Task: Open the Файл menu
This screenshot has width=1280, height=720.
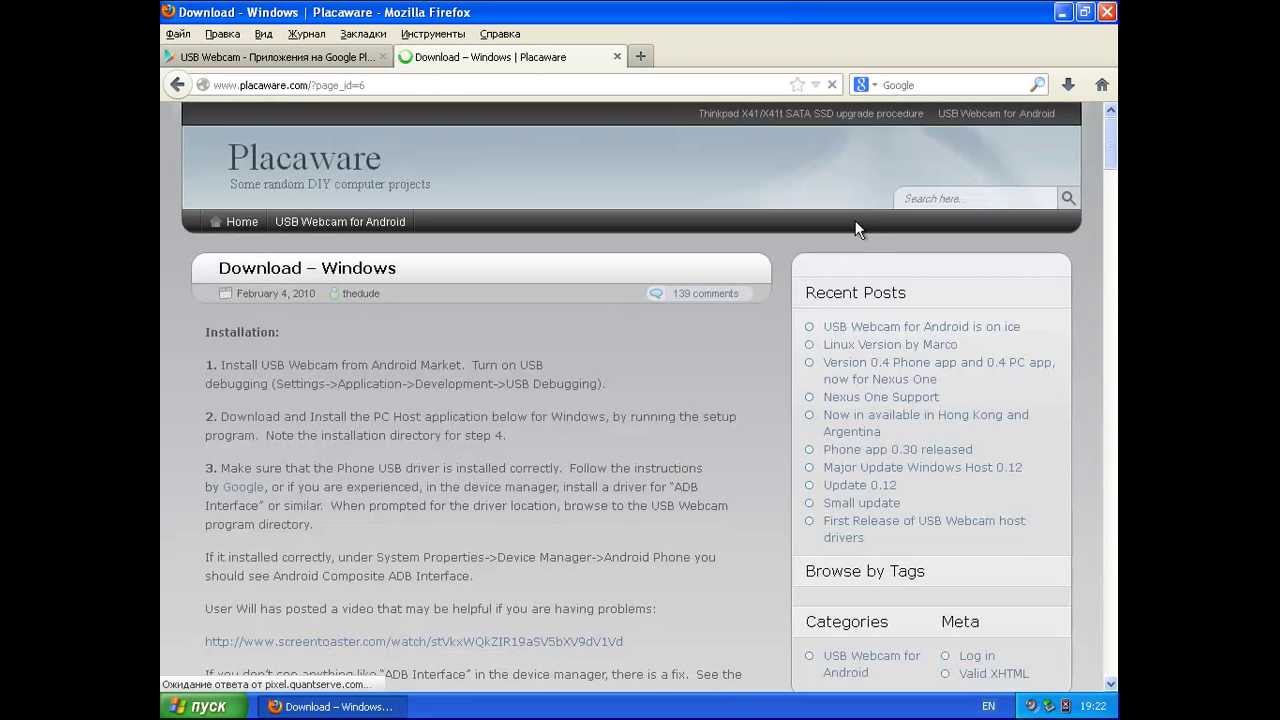Action: tap(178, 34)
